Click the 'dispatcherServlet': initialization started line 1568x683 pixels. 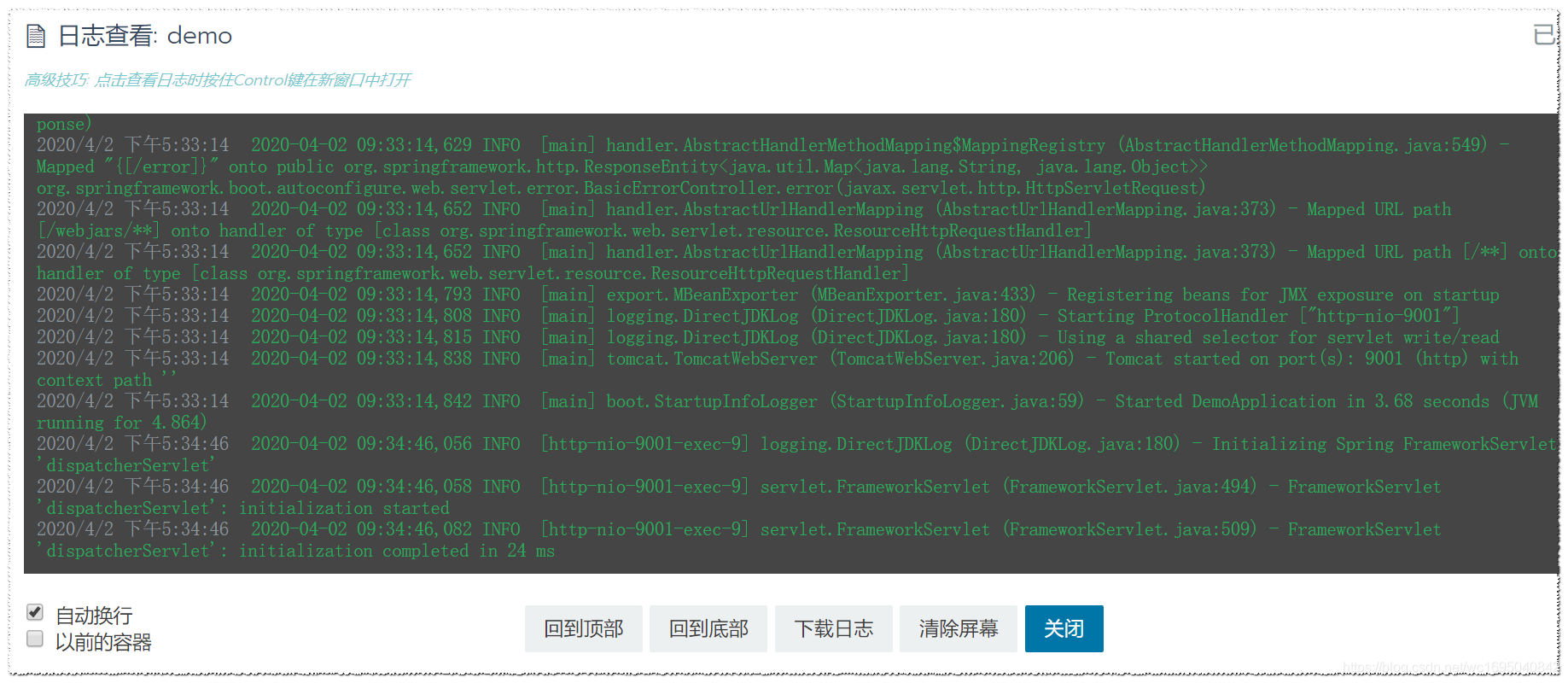(x=243, y=508)
